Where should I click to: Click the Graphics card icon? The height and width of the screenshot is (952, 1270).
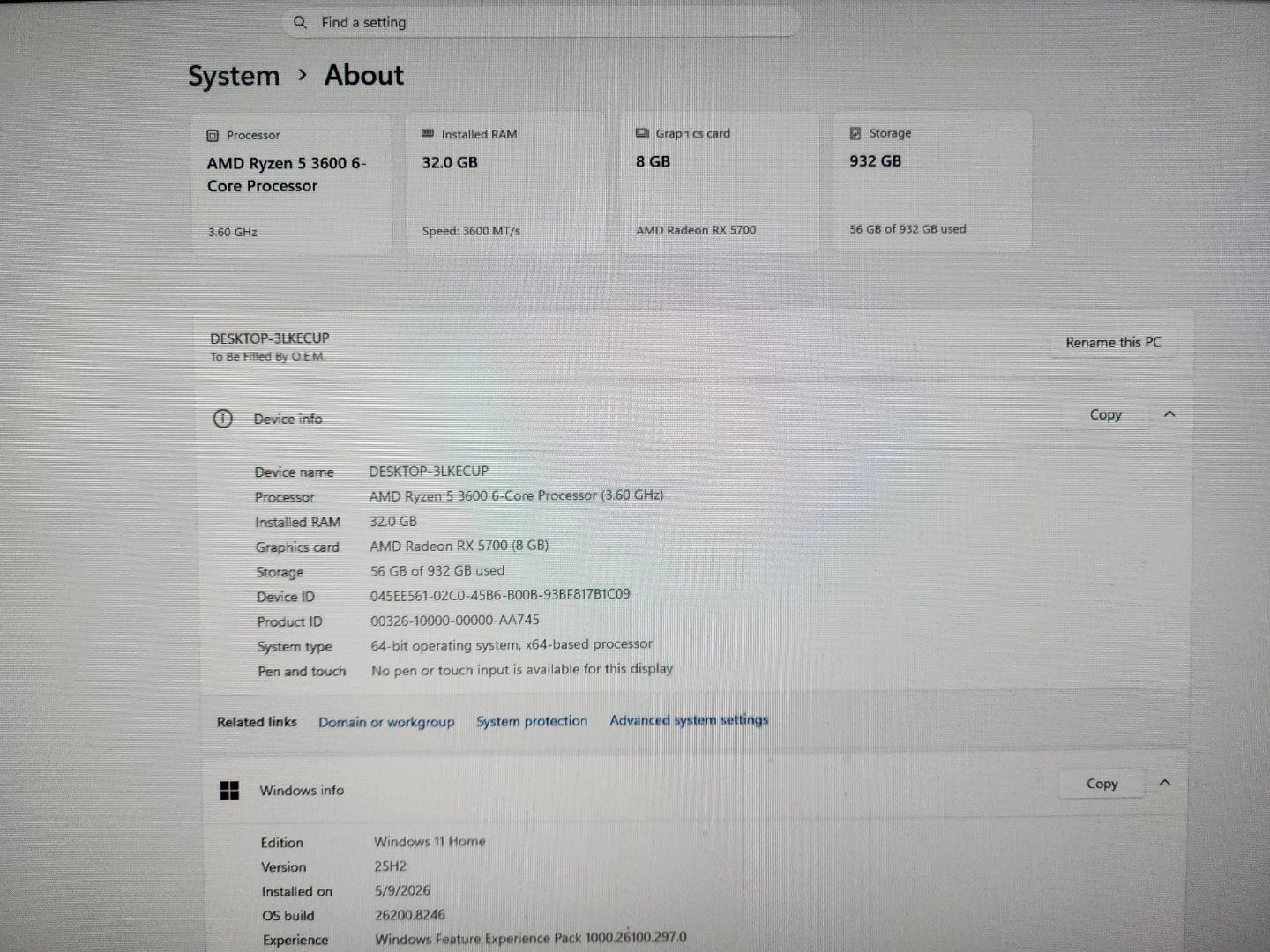point(642,133)
